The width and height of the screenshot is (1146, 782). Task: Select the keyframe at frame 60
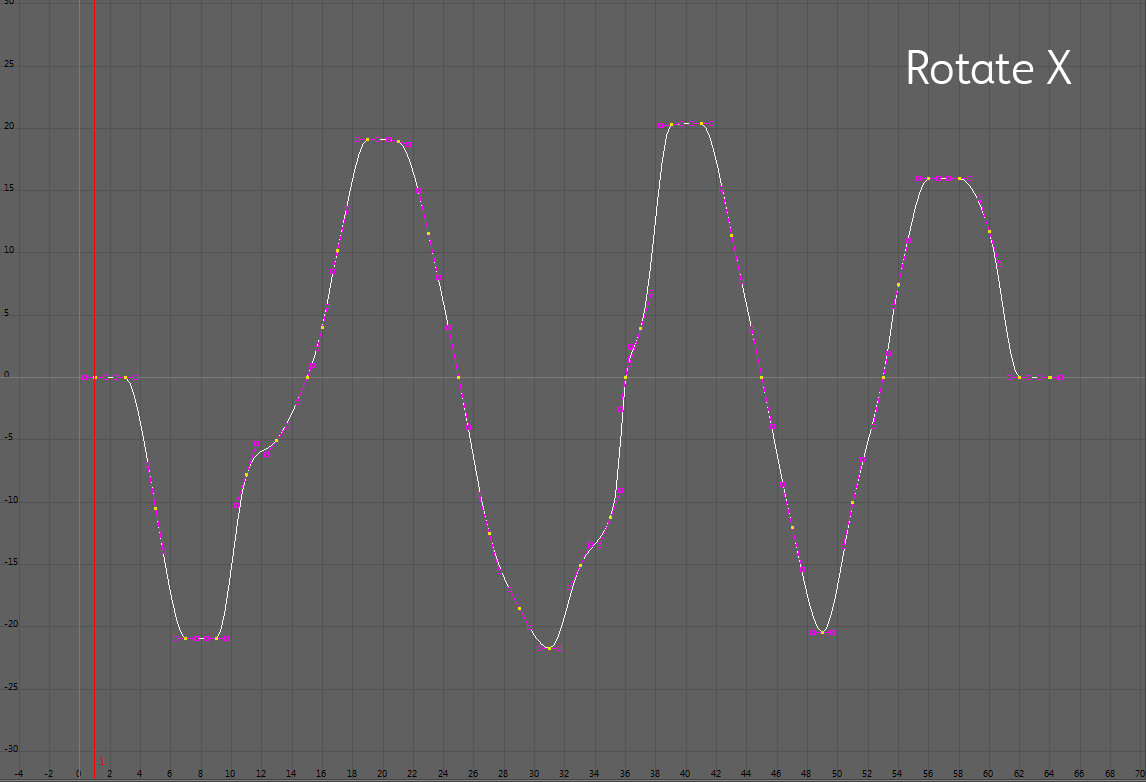coord(990,231)
